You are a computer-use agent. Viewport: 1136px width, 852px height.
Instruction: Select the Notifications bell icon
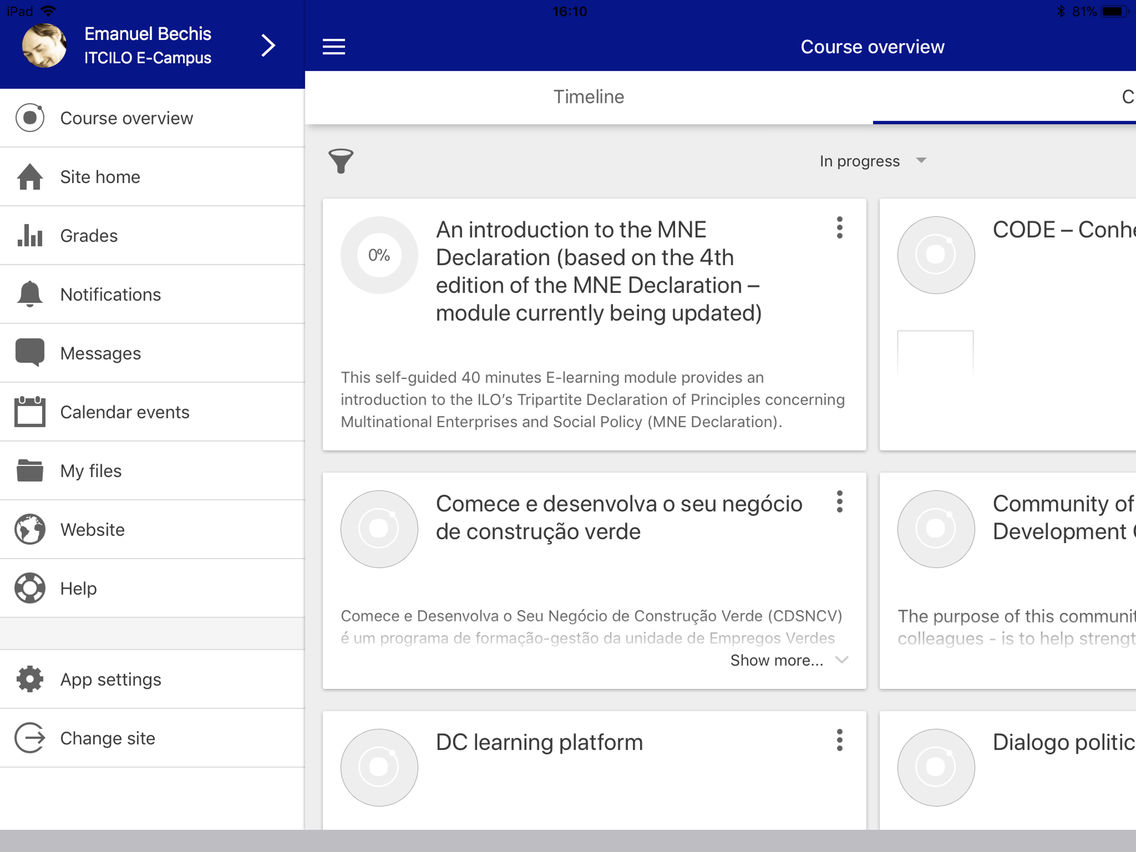(29, 293)
